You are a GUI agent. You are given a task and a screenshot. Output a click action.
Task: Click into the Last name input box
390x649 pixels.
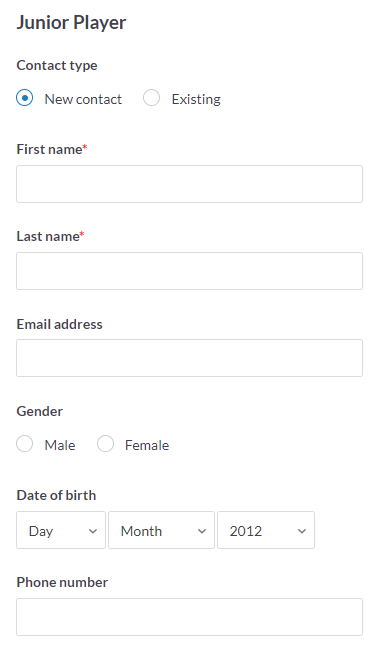tap(190, 271)
